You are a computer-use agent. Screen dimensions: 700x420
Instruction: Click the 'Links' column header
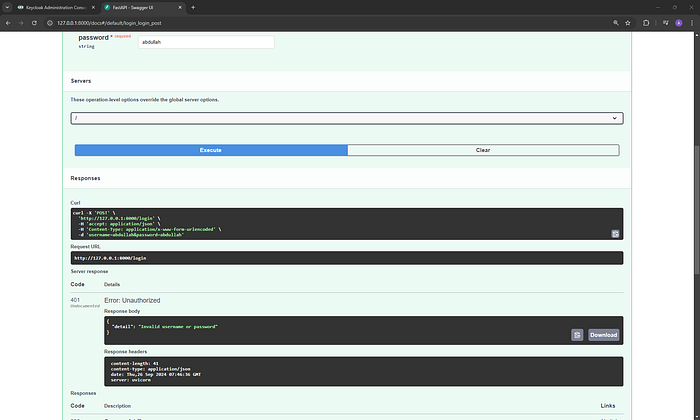pyautogui.click(x=608, y=406)
